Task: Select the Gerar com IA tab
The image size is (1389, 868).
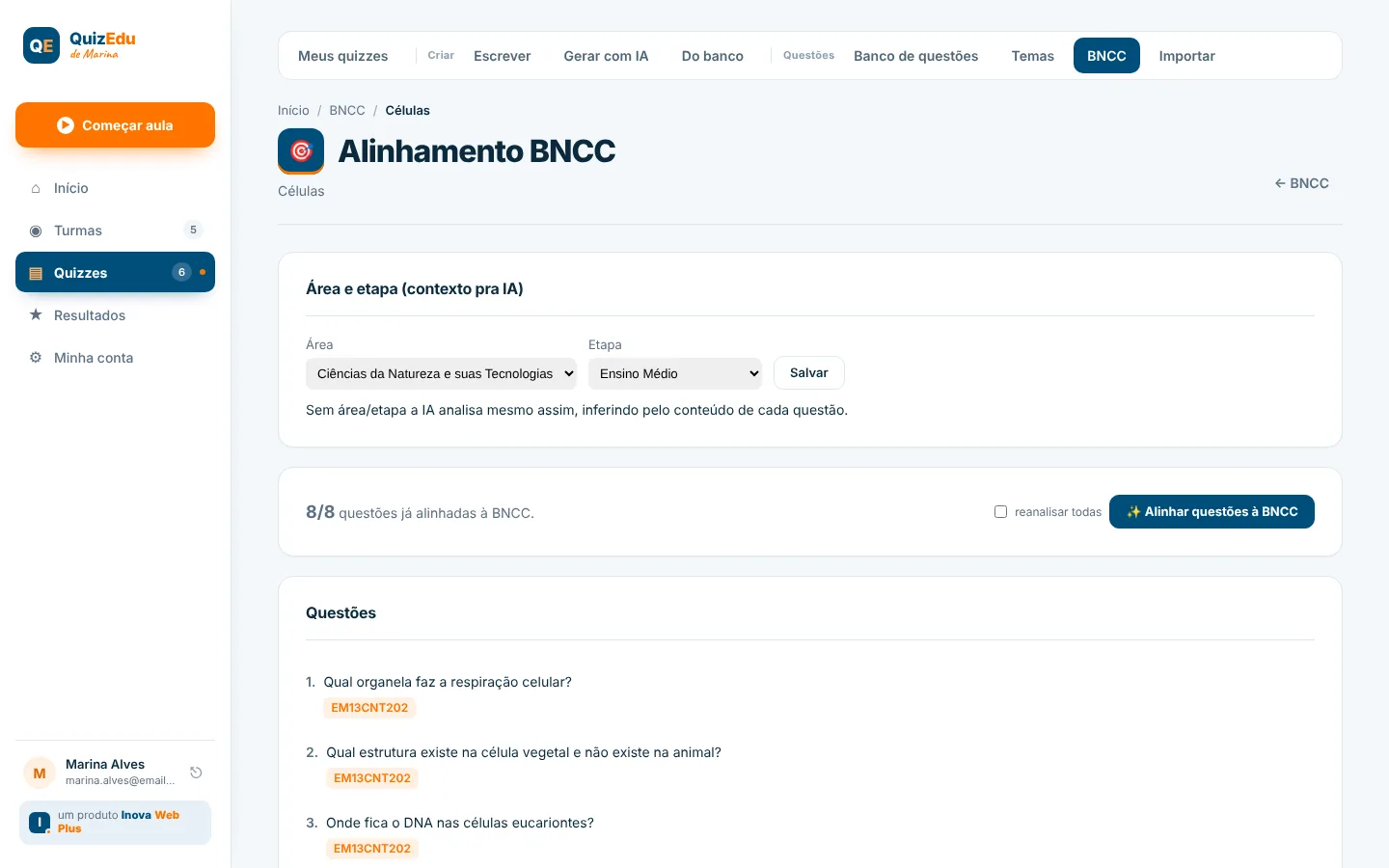Action: click(x=606, y=56)
